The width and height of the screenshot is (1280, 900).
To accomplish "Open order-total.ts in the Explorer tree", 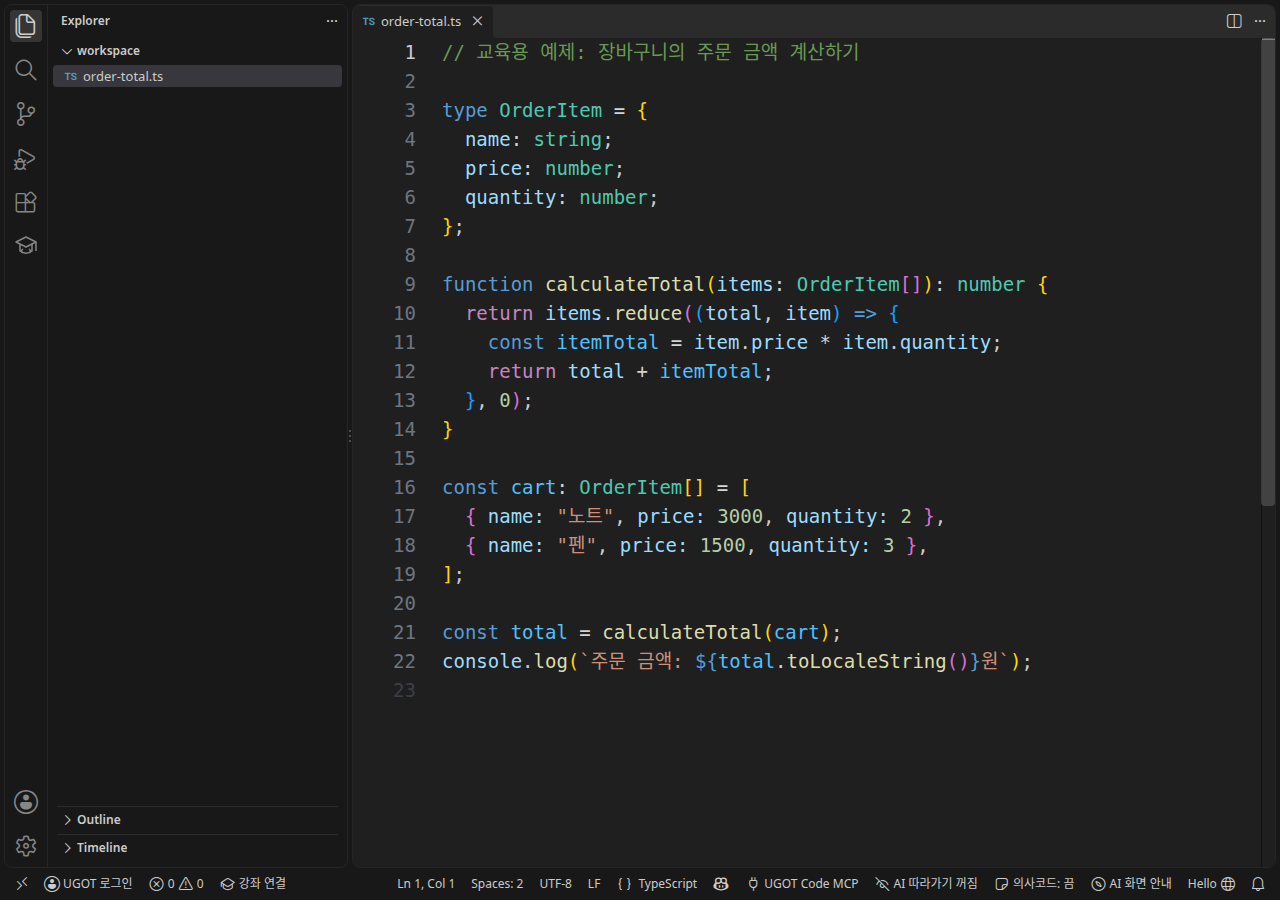I will 197,76.
